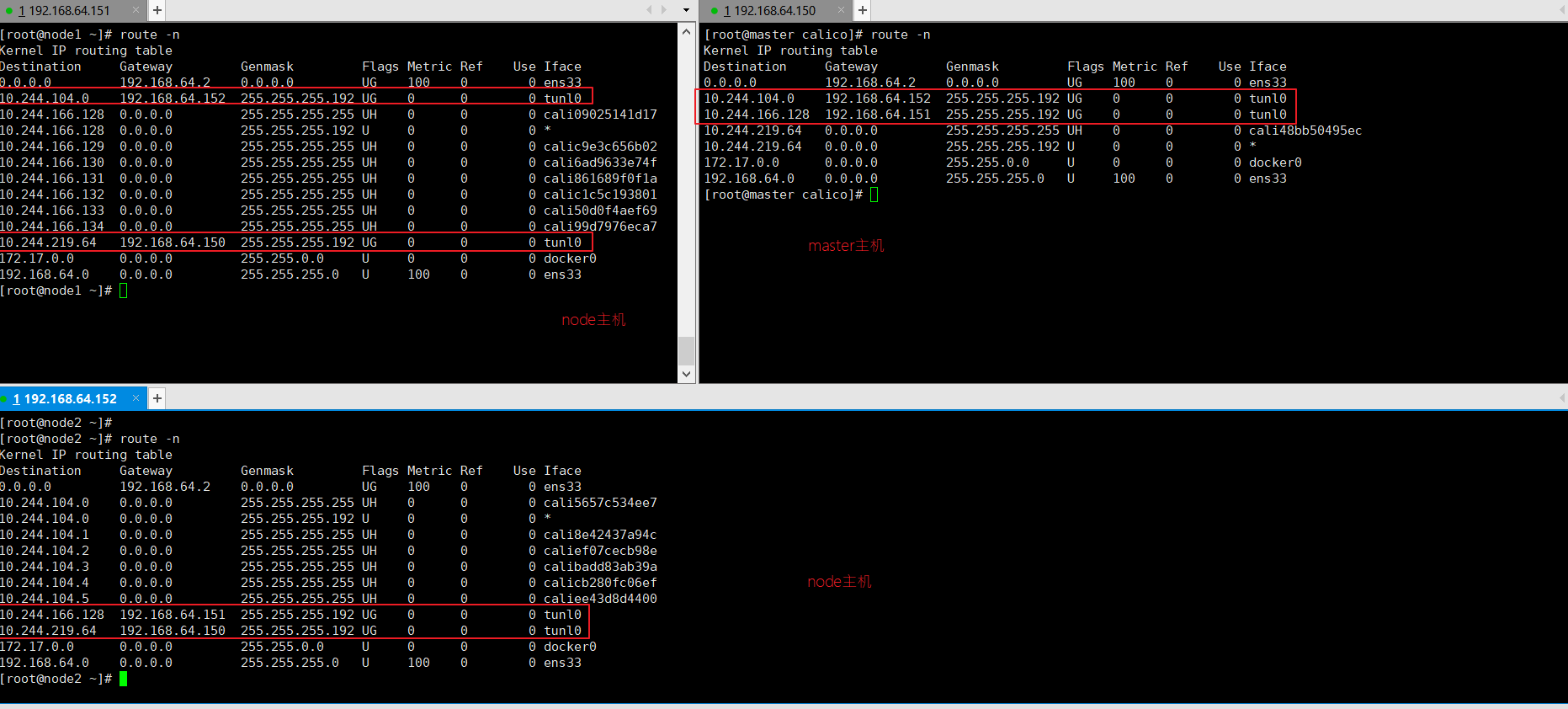Add a new tab beside the 192.168.64.151 tab

pos(157,10)
